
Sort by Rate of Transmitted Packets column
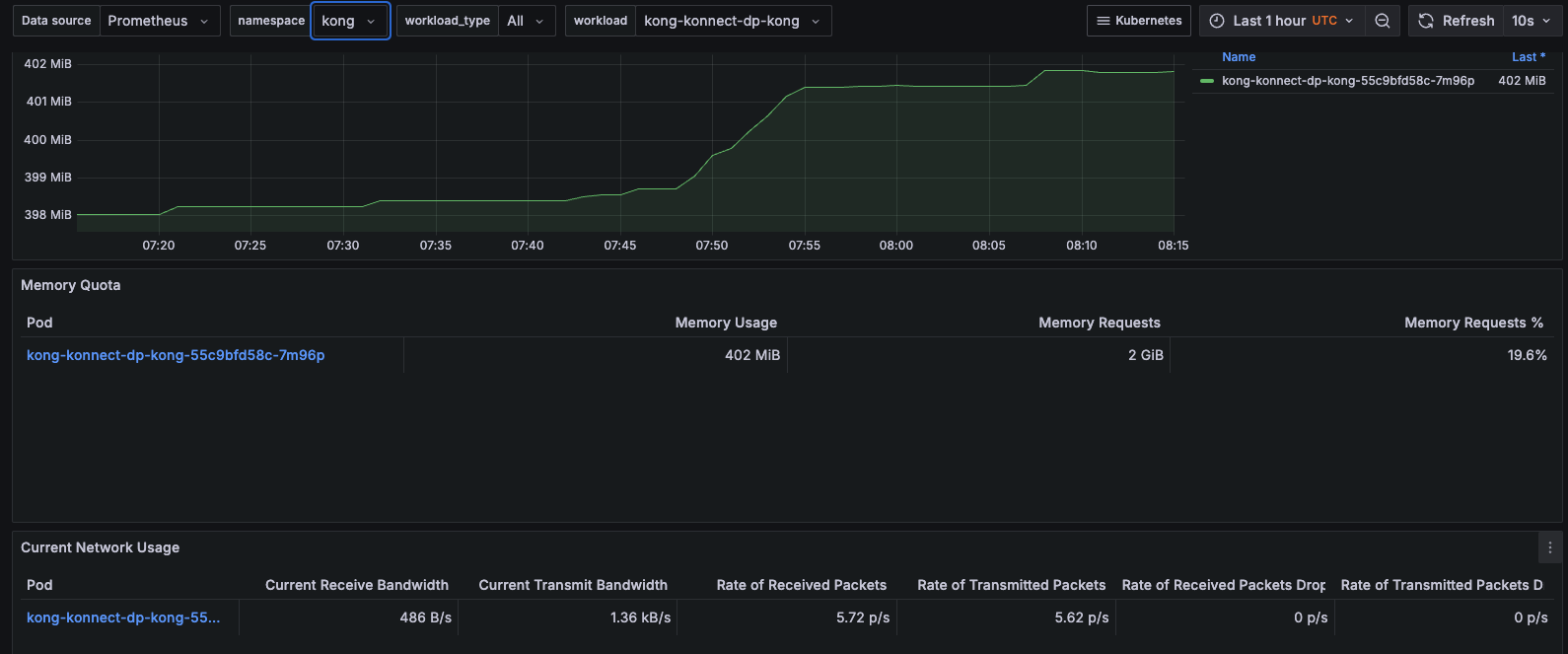click(1012, 585)
